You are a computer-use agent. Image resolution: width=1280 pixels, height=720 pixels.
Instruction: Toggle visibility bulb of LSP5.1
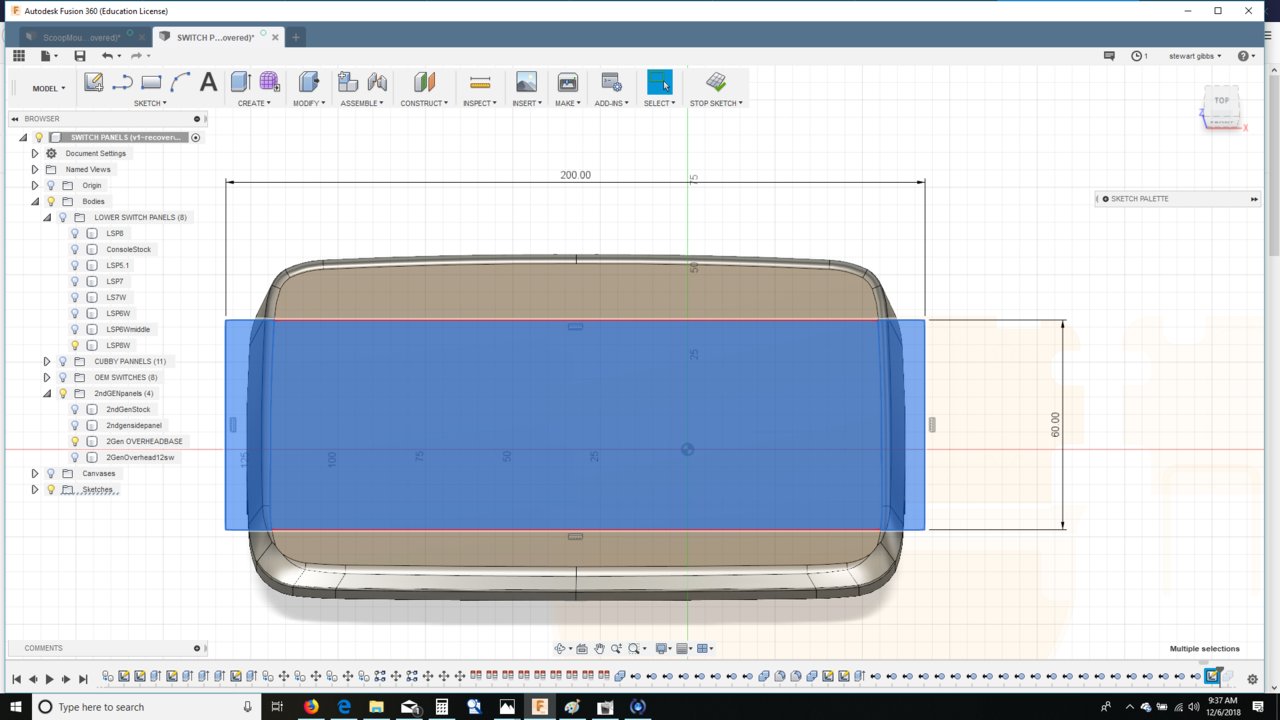[75, 265]
